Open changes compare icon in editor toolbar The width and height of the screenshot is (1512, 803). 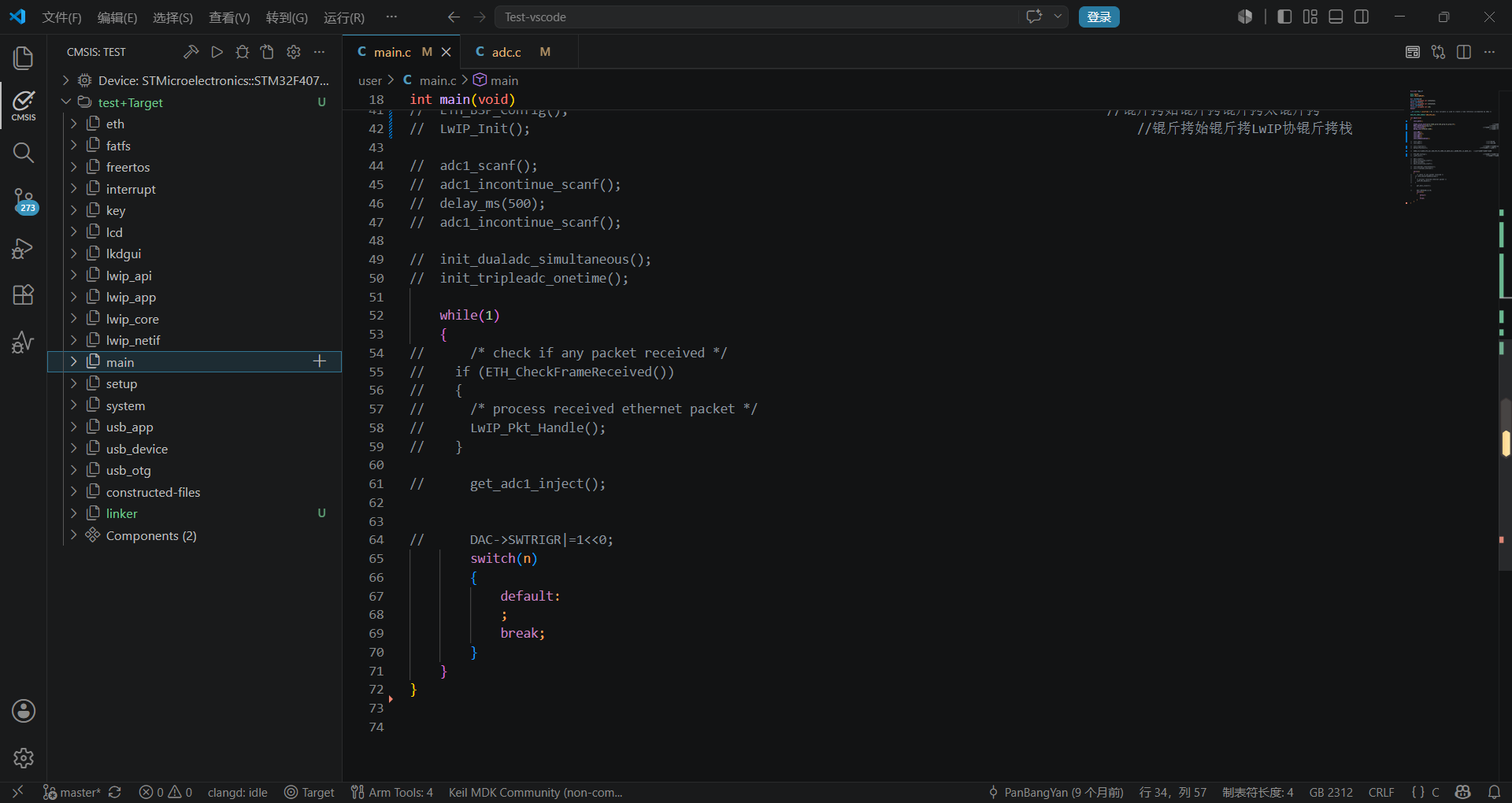pos(1439,52)
